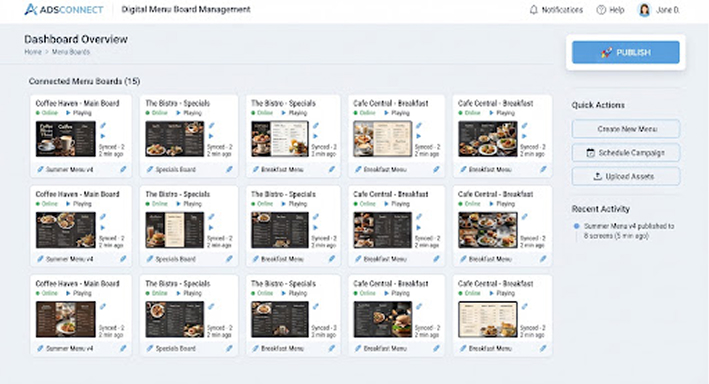
Task: Click Upload Assets quick action
Action: click(x=625, y=176)
